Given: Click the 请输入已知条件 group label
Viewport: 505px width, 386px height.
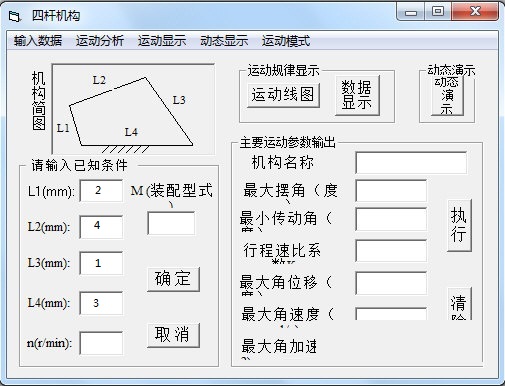Looking at the screenshot, I should point(79,165).
